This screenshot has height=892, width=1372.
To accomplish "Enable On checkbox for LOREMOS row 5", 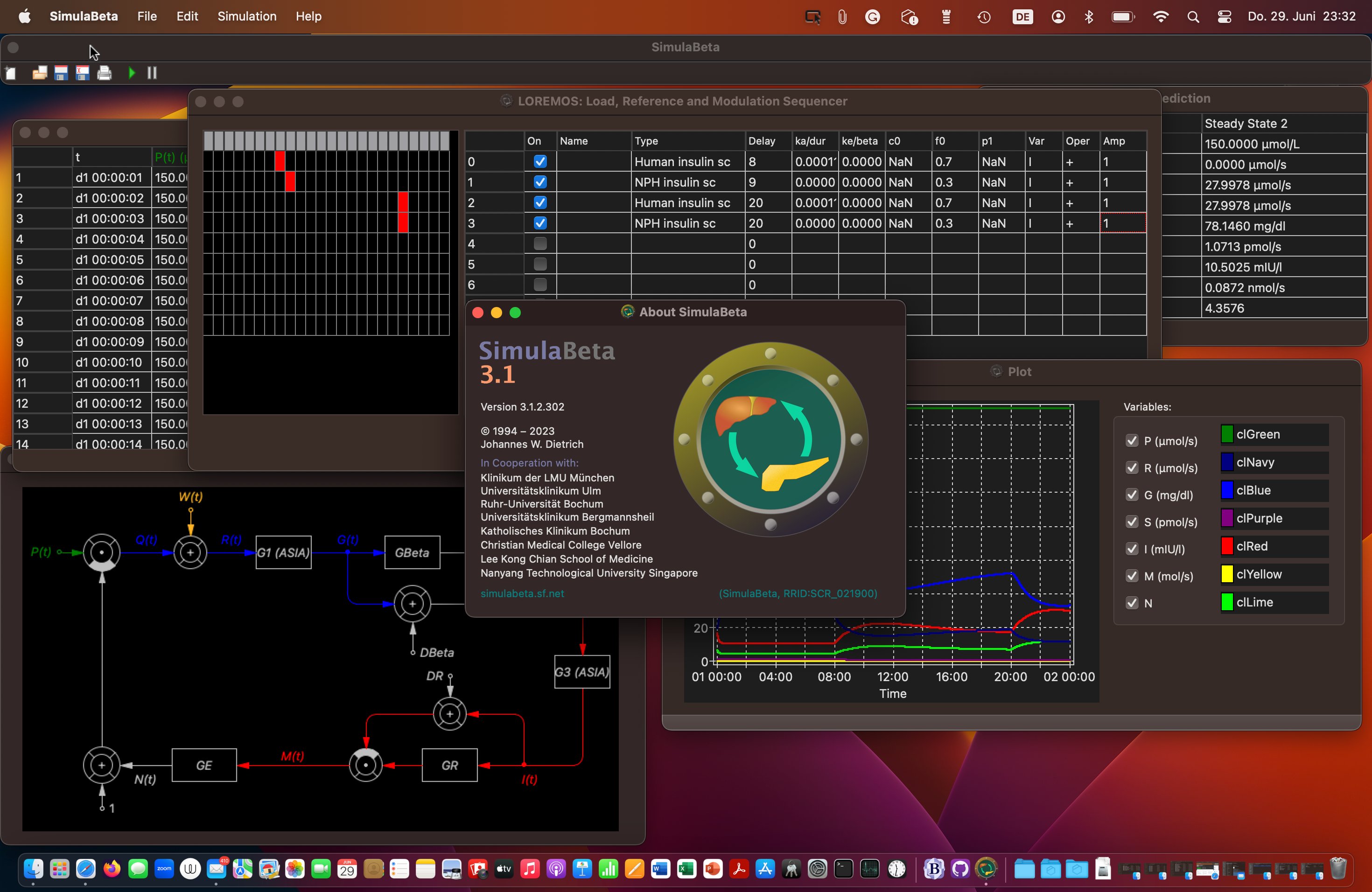I will coord(540,264).
